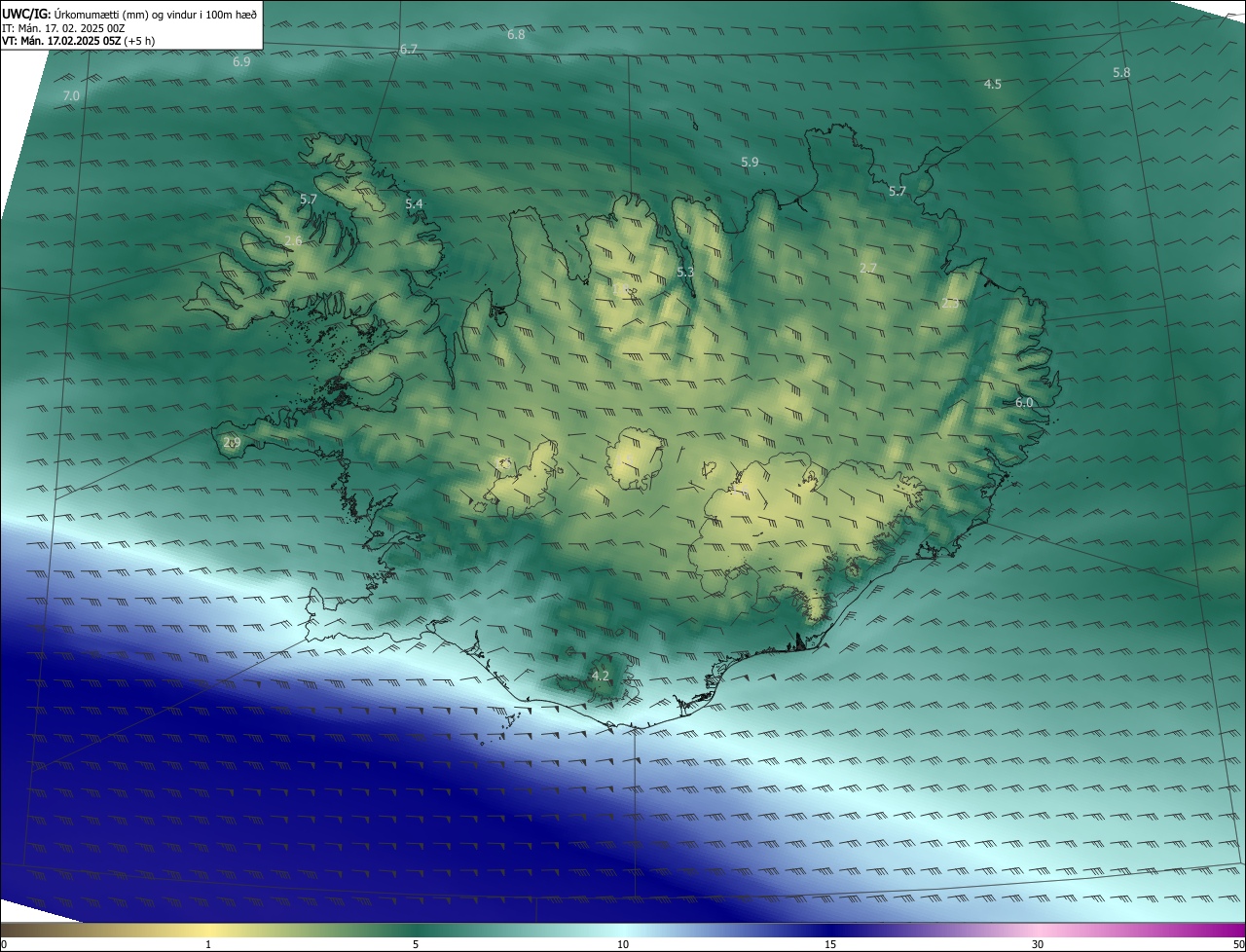Click the 6.0 value label
Screen dimensions: 1246x952
coord(1024,403)
